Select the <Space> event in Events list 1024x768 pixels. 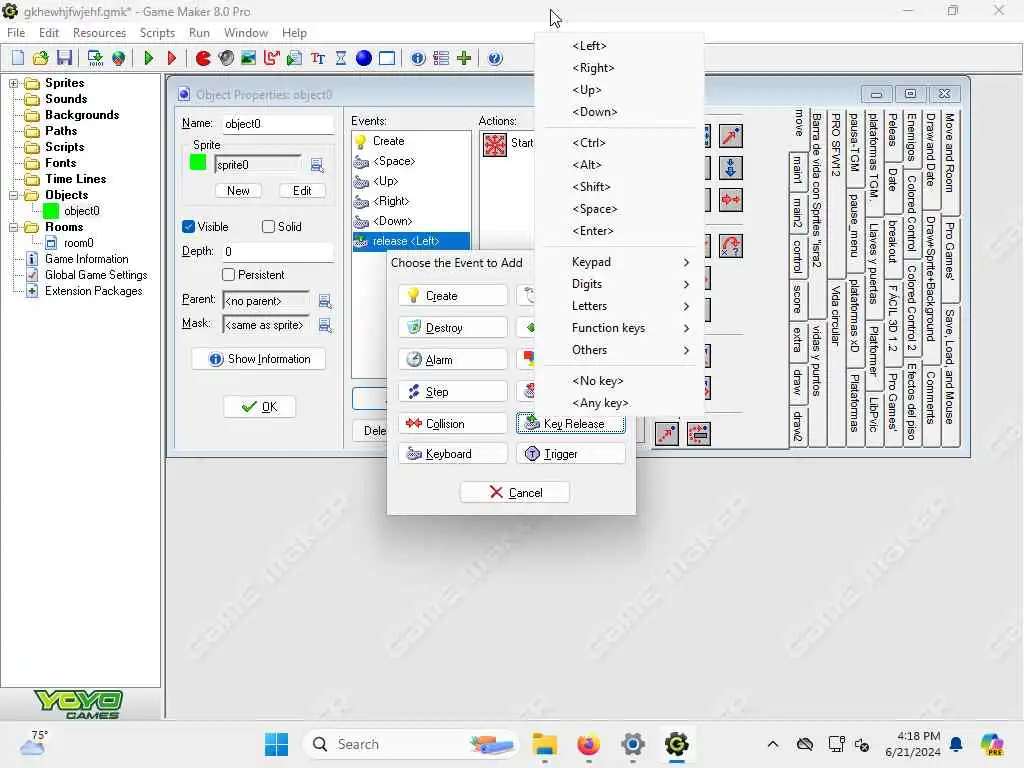click(411, 161)
